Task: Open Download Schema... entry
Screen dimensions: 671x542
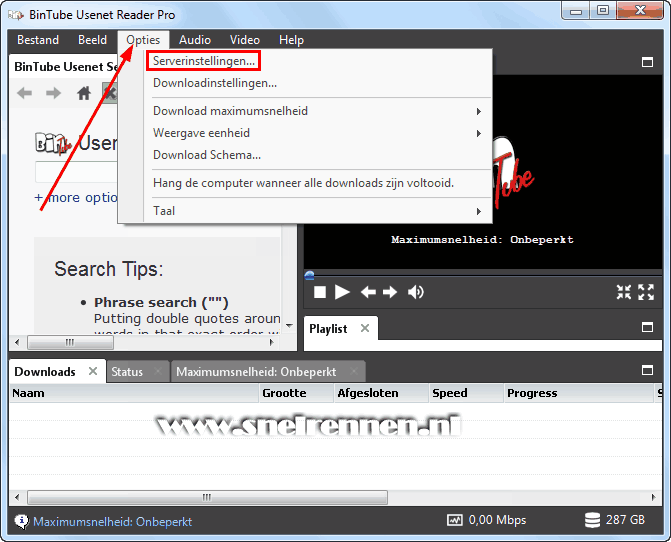Action: pyautogui.click(x=207, y=155)
